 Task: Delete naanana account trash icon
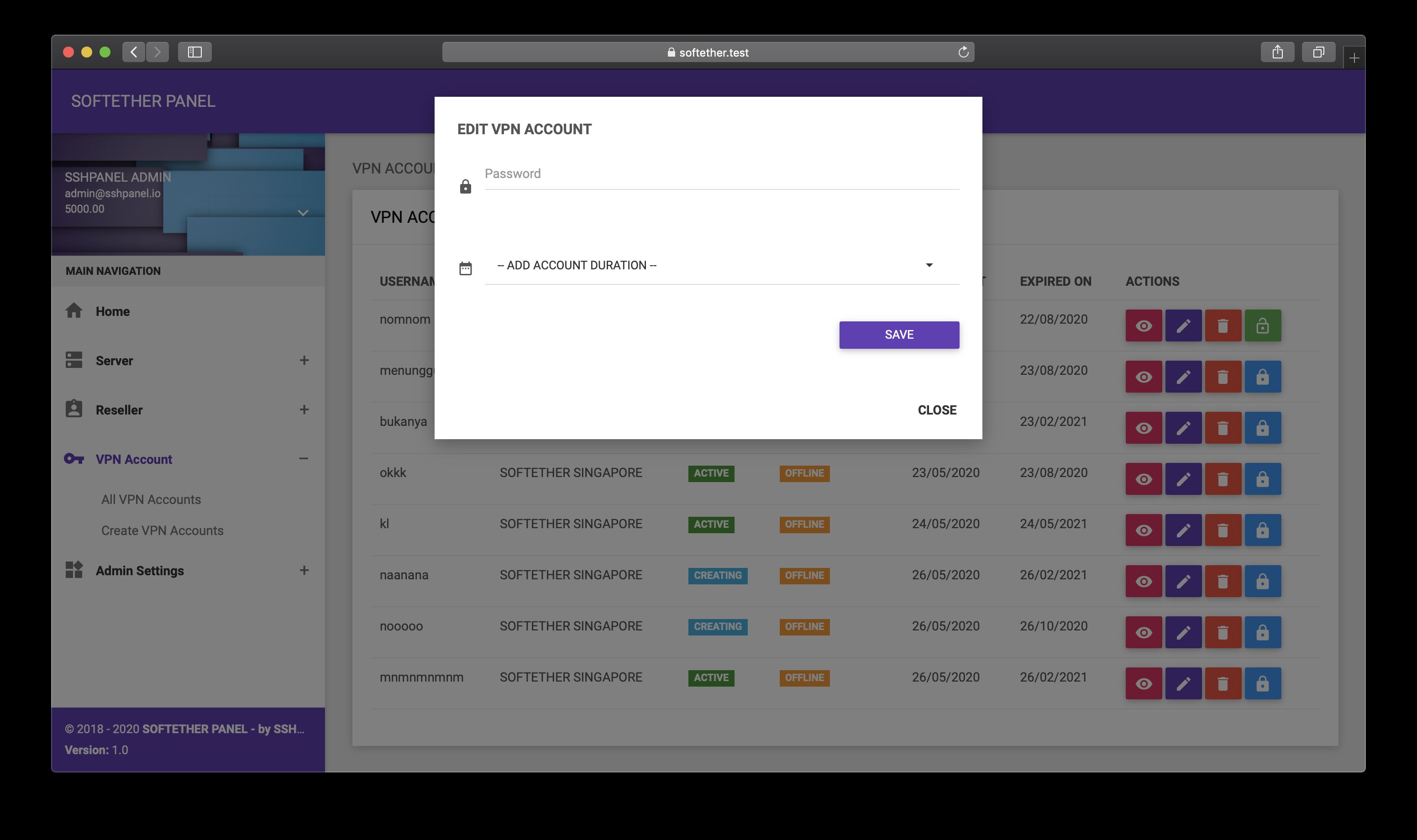[1223, 581]
